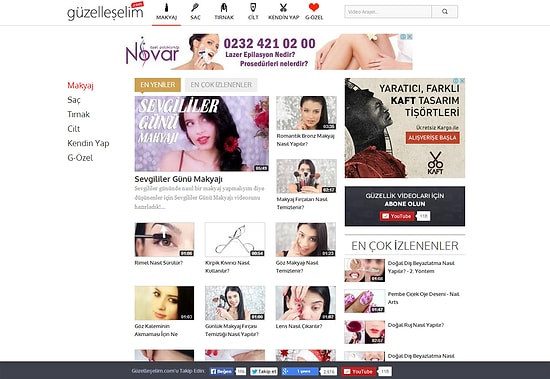The image size is (550, 379).
Task: Click the Google+ follow button in footer
Action: tap(300, 371)
